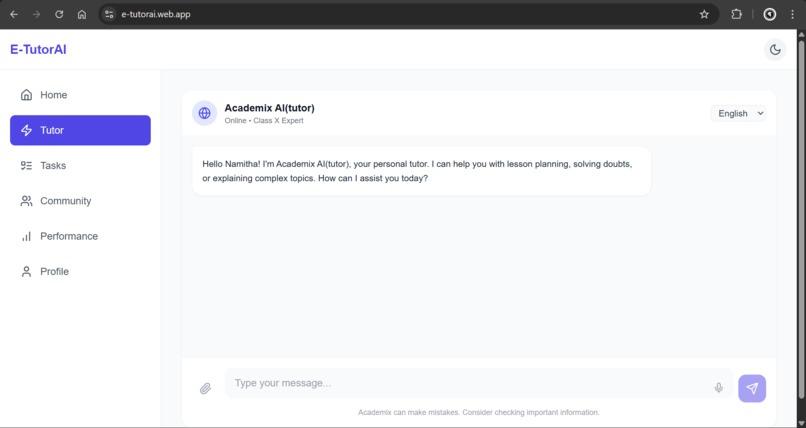The width and height of the screenshot is (806, 428).
Task: Click the 'Online • Class X Expert' status text
Action: pyautogui.click(x=264, y=121)
